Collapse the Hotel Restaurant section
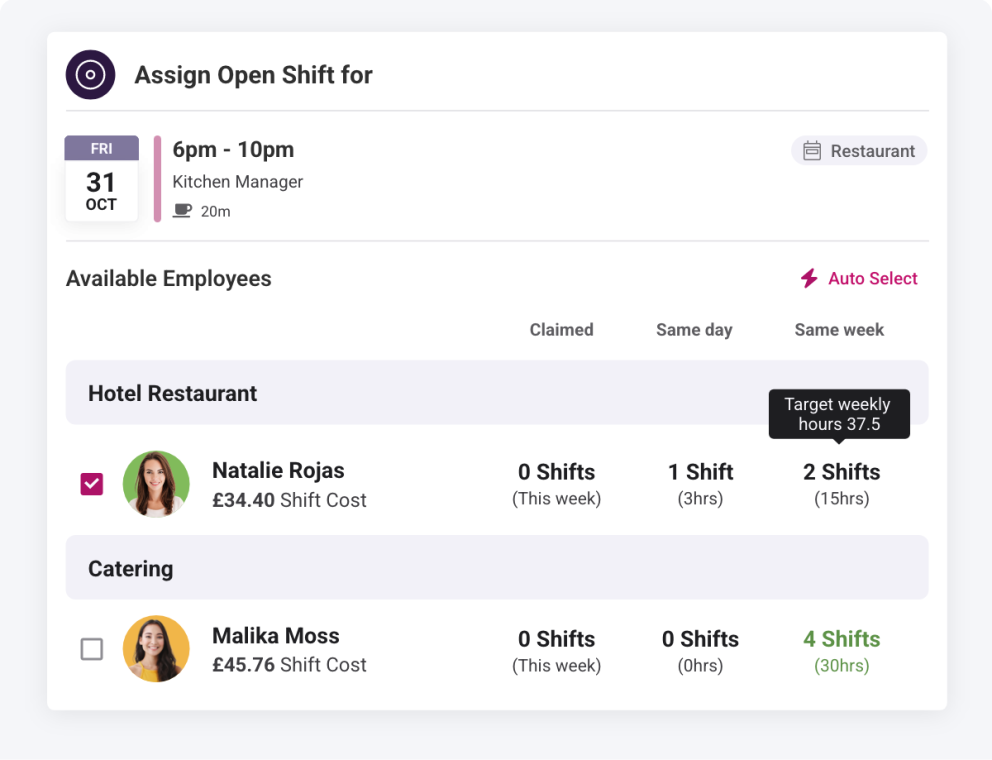 pos(172,393)
